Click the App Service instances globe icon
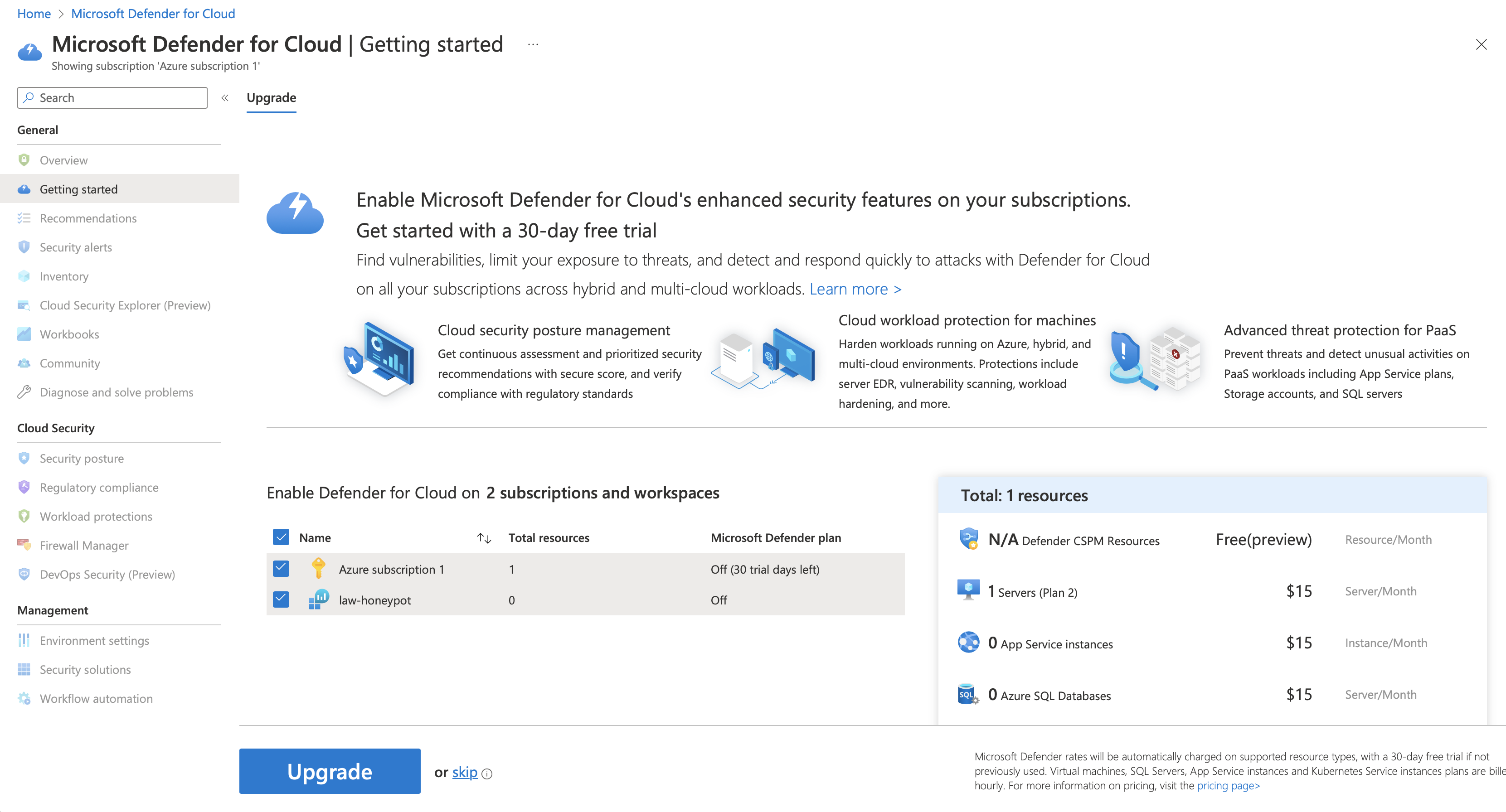The image size is (1506, 812). click(969, 642)
